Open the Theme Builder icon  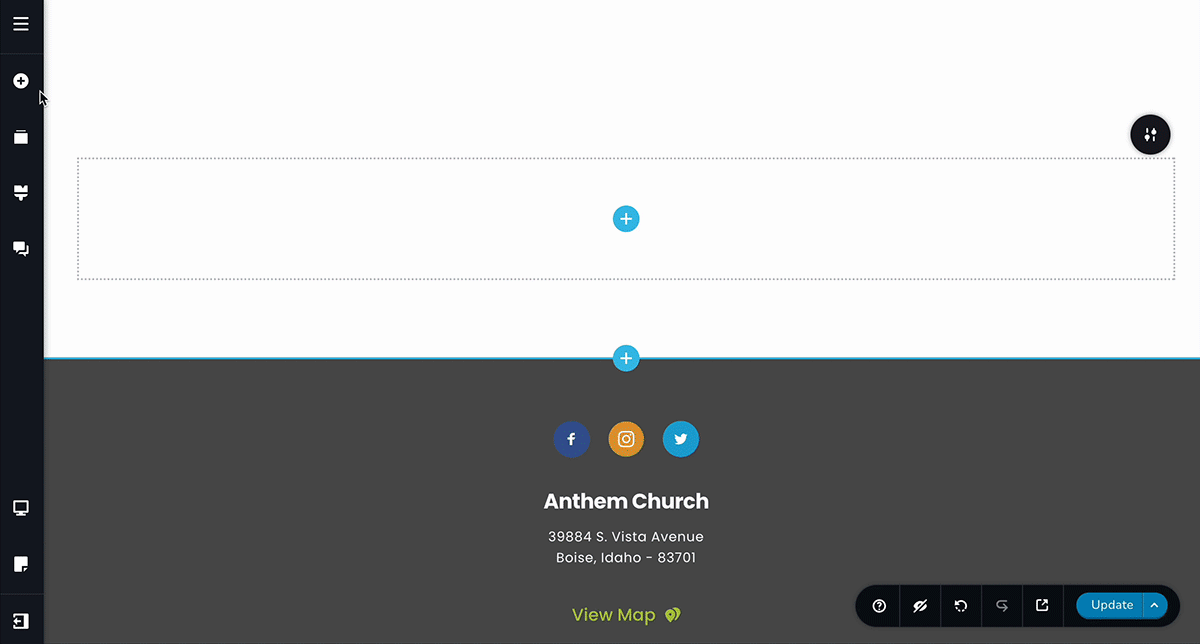pyautogui.click(x=21, y=192)
